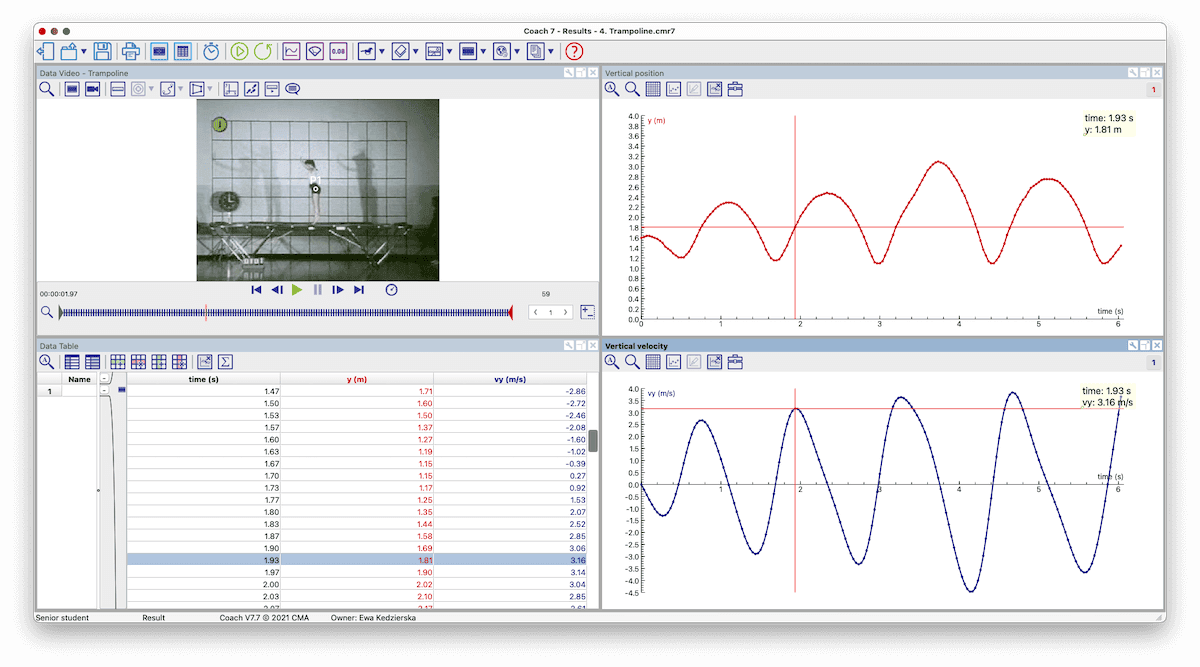Click the toolbox icon in Vertical position pane
The height and width of the screenshot is (667, 1200).
(x=736, y=89)
